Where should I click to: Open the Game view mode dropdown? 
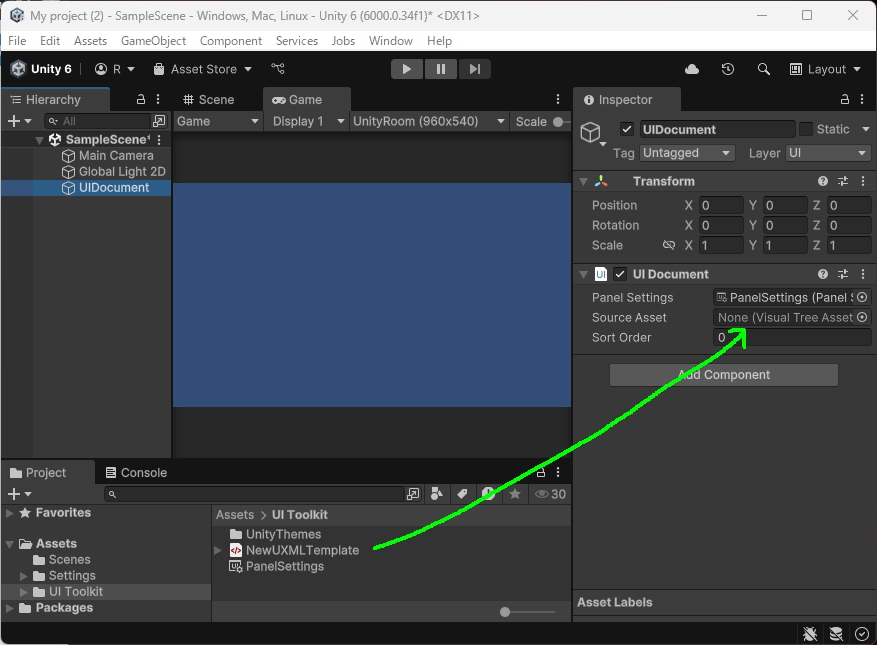click(x=218, y=121)
